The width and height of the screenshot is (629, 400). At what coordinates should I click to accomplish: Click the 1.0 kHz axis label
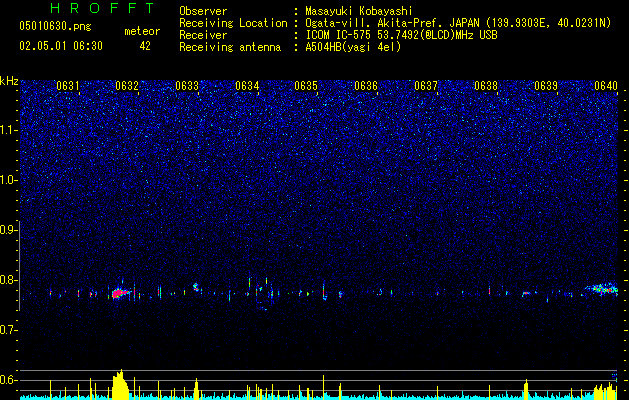tap(9, 180)
